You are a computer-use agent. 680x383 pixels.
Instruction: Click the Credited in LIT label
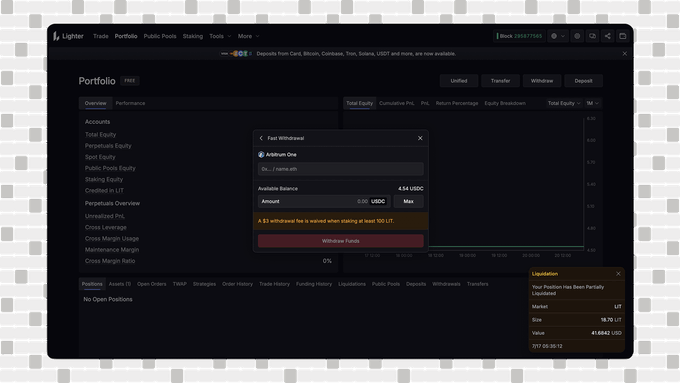(104, 190)
